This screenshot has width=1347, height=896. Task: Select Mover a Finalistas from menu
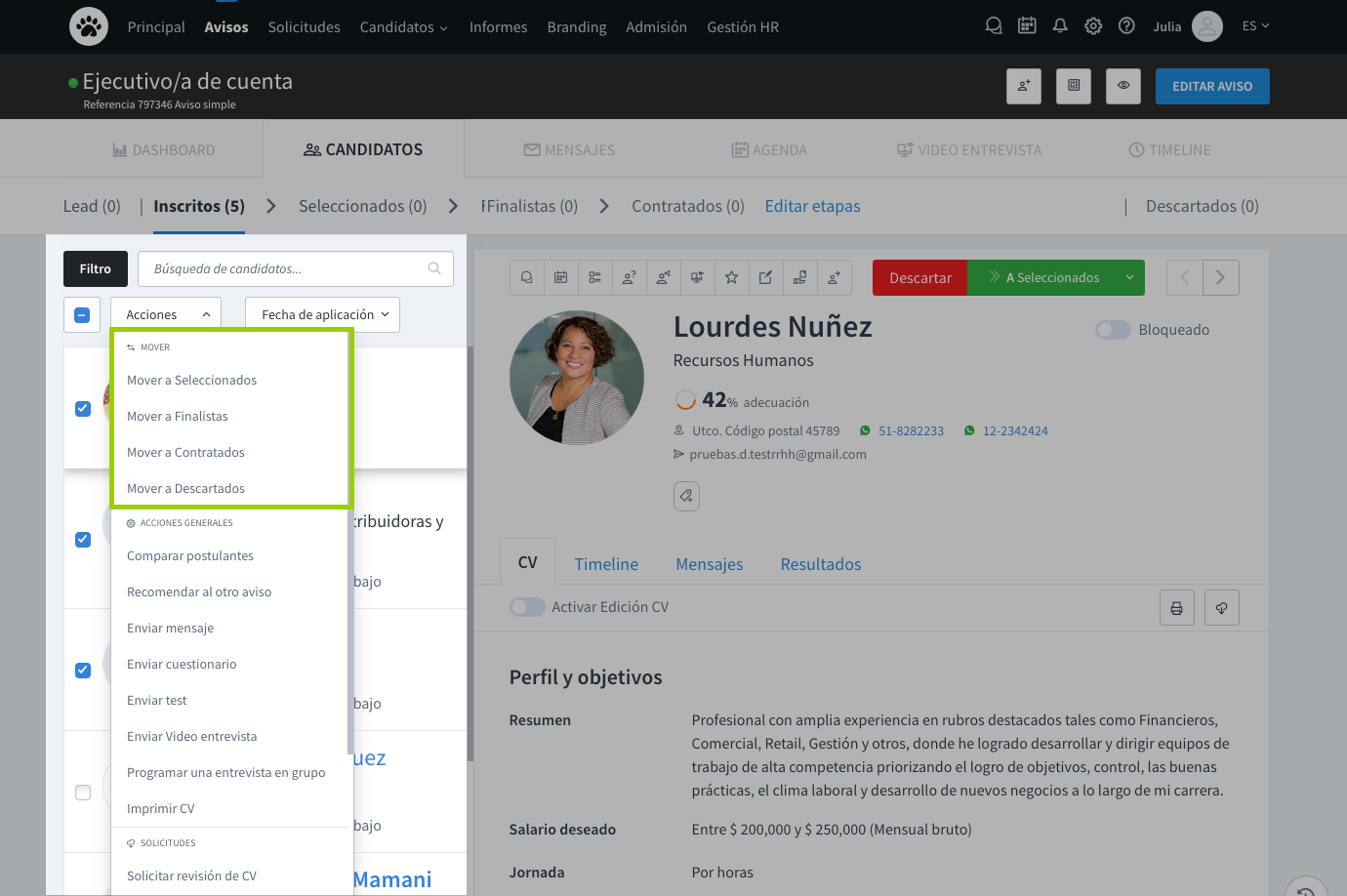click(178, 417)
